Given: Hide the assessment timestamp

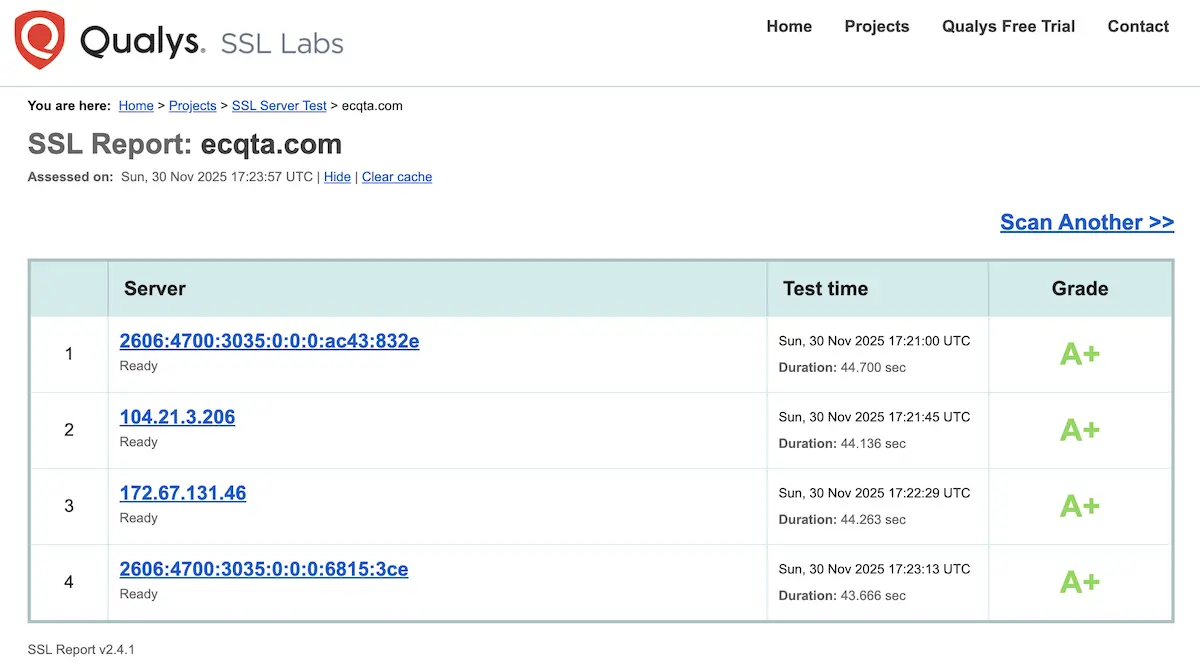Looking at the screenshot, I should 337,176.
